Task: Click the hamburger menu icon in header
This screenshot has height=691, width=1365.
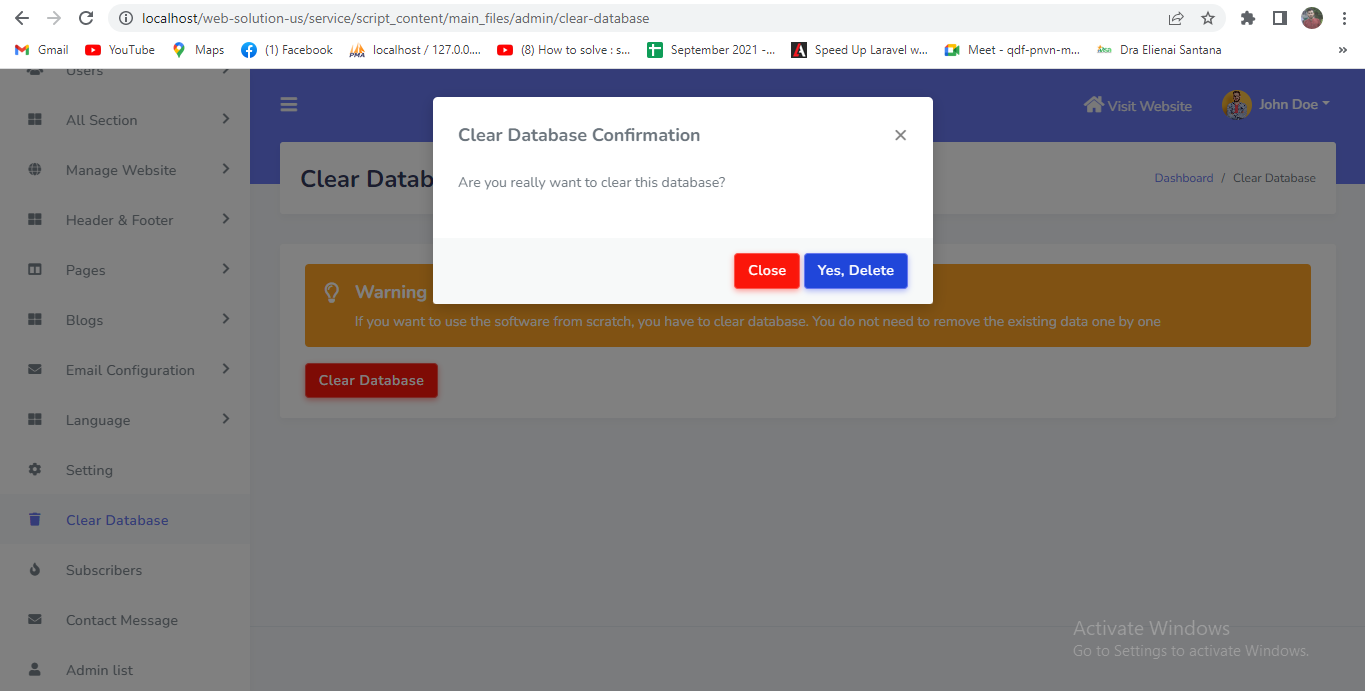Action: click(x=289, y=105)
